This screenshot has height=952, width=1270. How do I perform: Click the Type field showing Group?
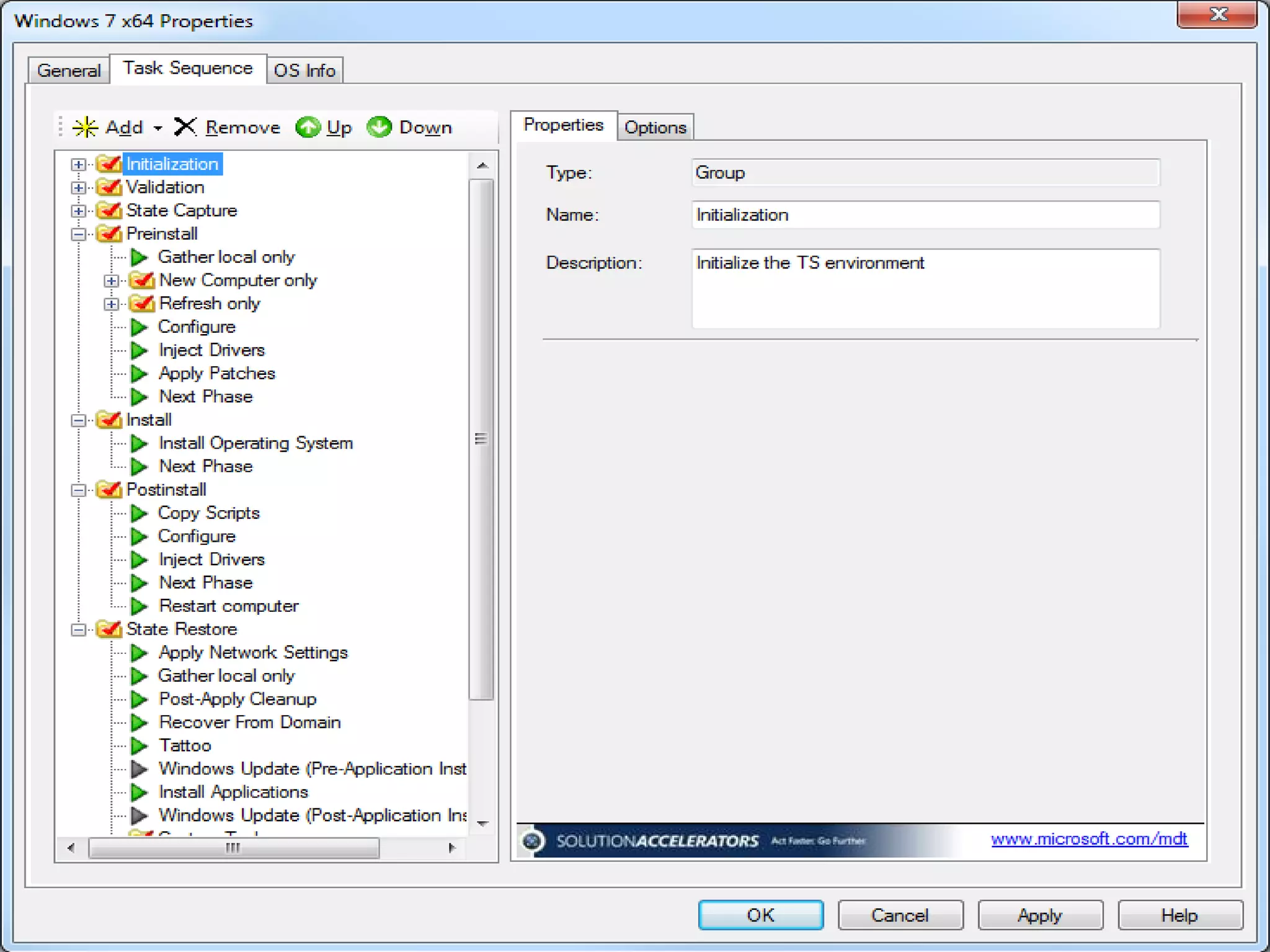(x=926, y=173)
